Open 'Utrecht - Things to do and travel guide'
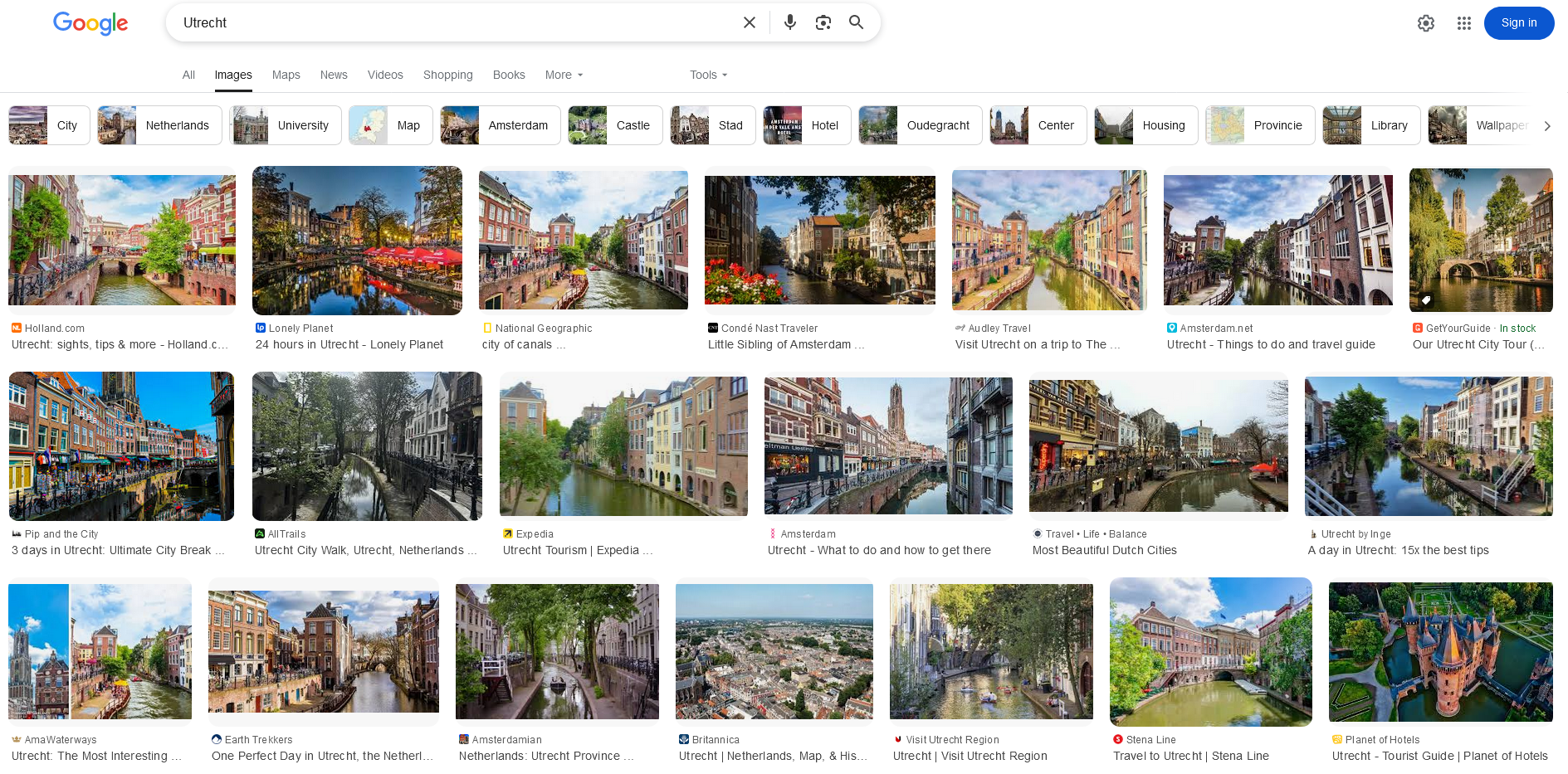This screenshot has width=1568, height=774. (1271, 344)
